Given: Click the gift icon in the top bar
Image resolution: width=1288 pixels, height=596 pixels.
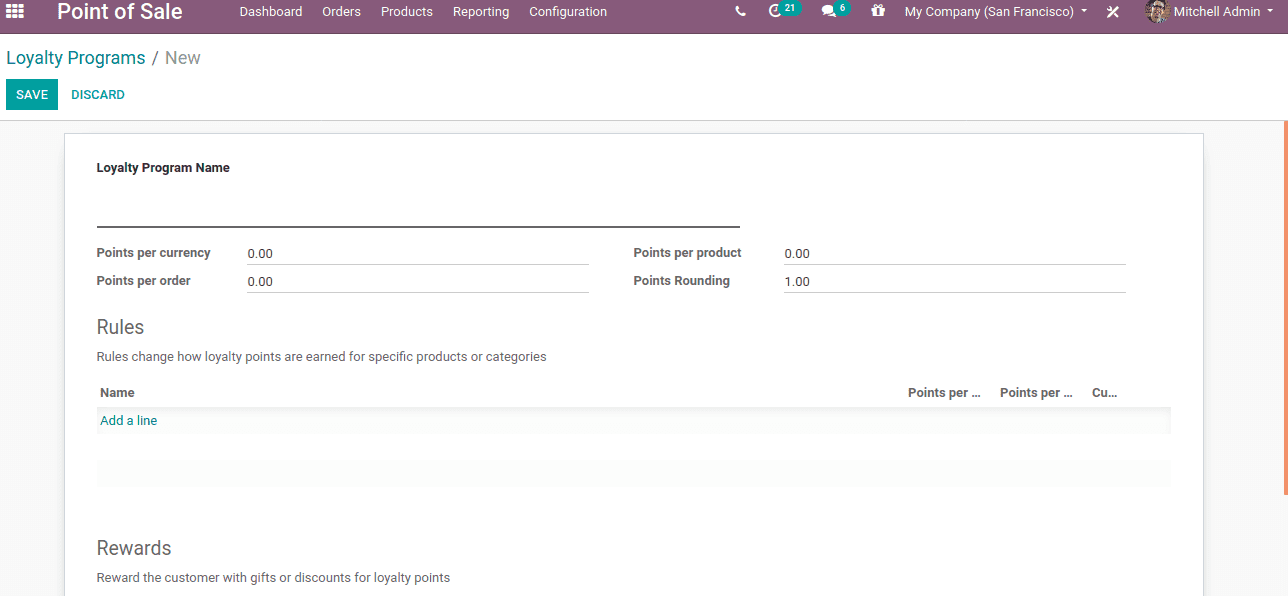Looking at the screenshot, I should [x=878, y=12].
